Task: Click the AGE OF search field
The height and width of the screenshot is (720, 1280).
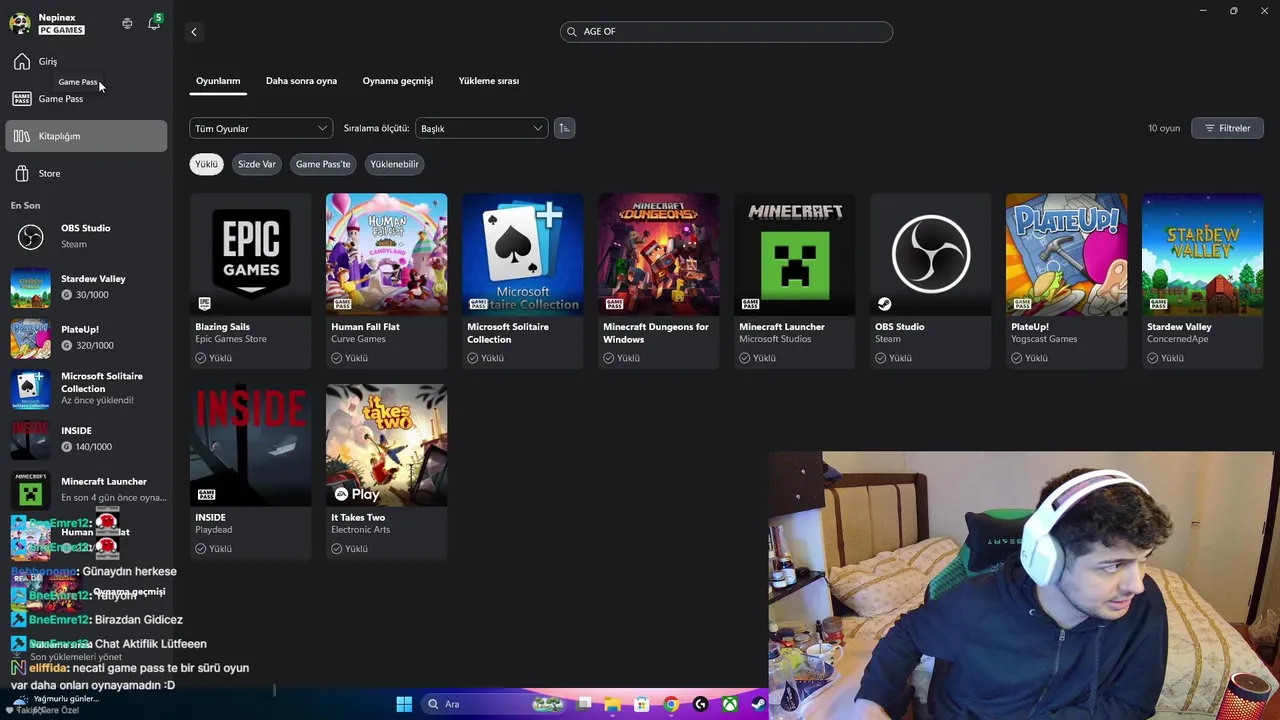Action: (x=726, y=32)
